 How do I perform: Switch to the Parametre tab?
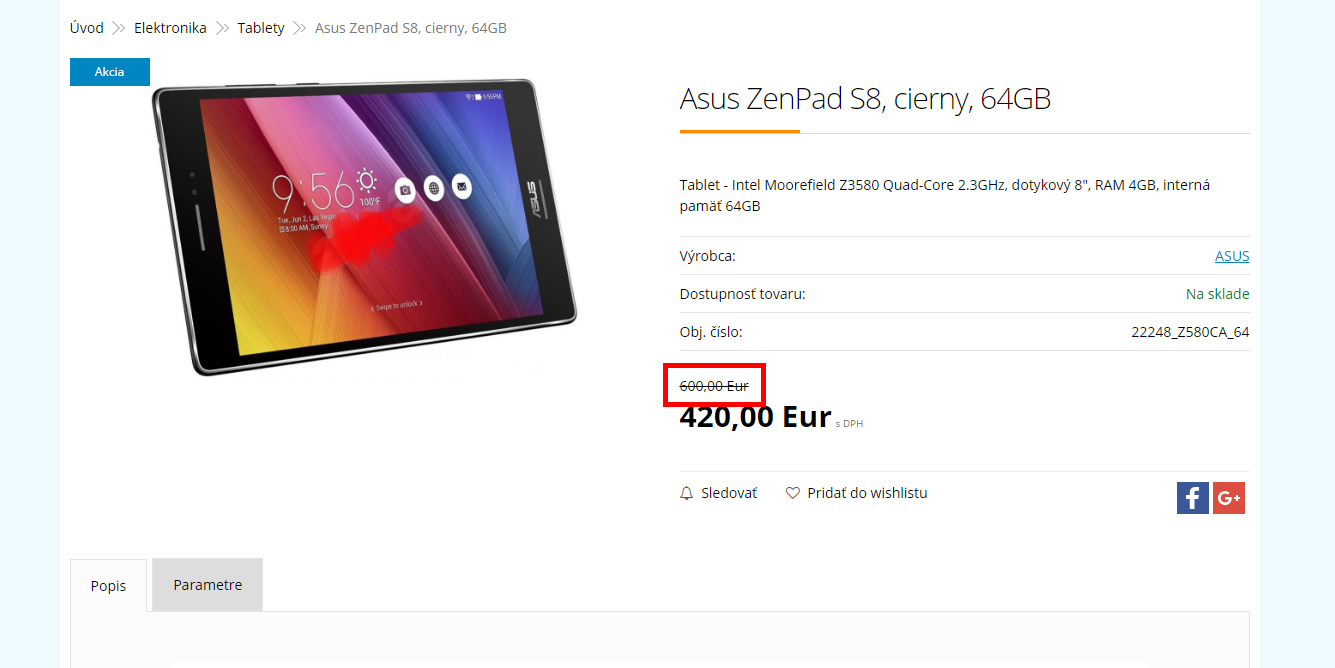tap(207, 585)
